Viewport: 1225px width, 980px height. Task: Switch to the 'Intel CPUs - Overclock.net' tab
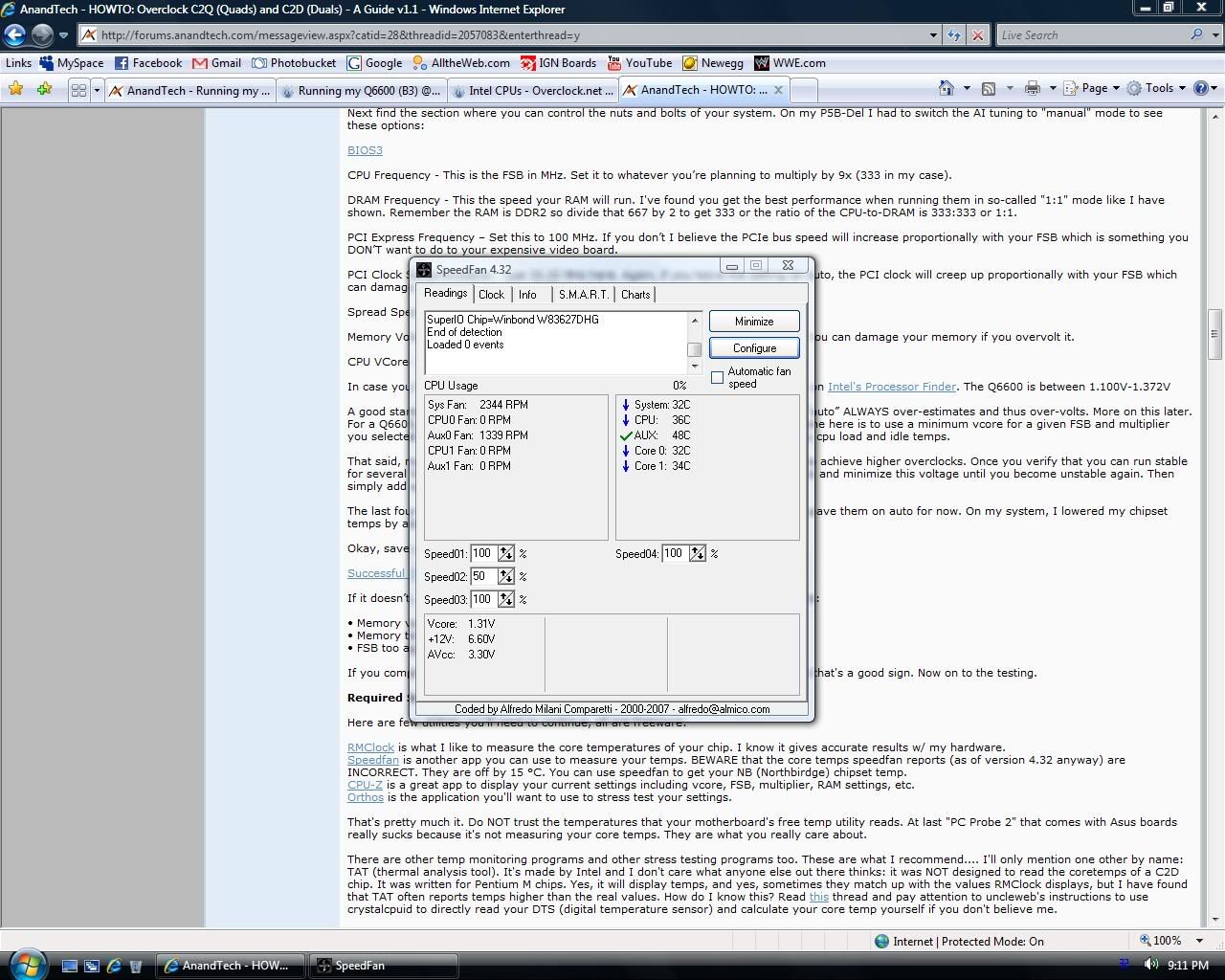[x=532, y=91]
